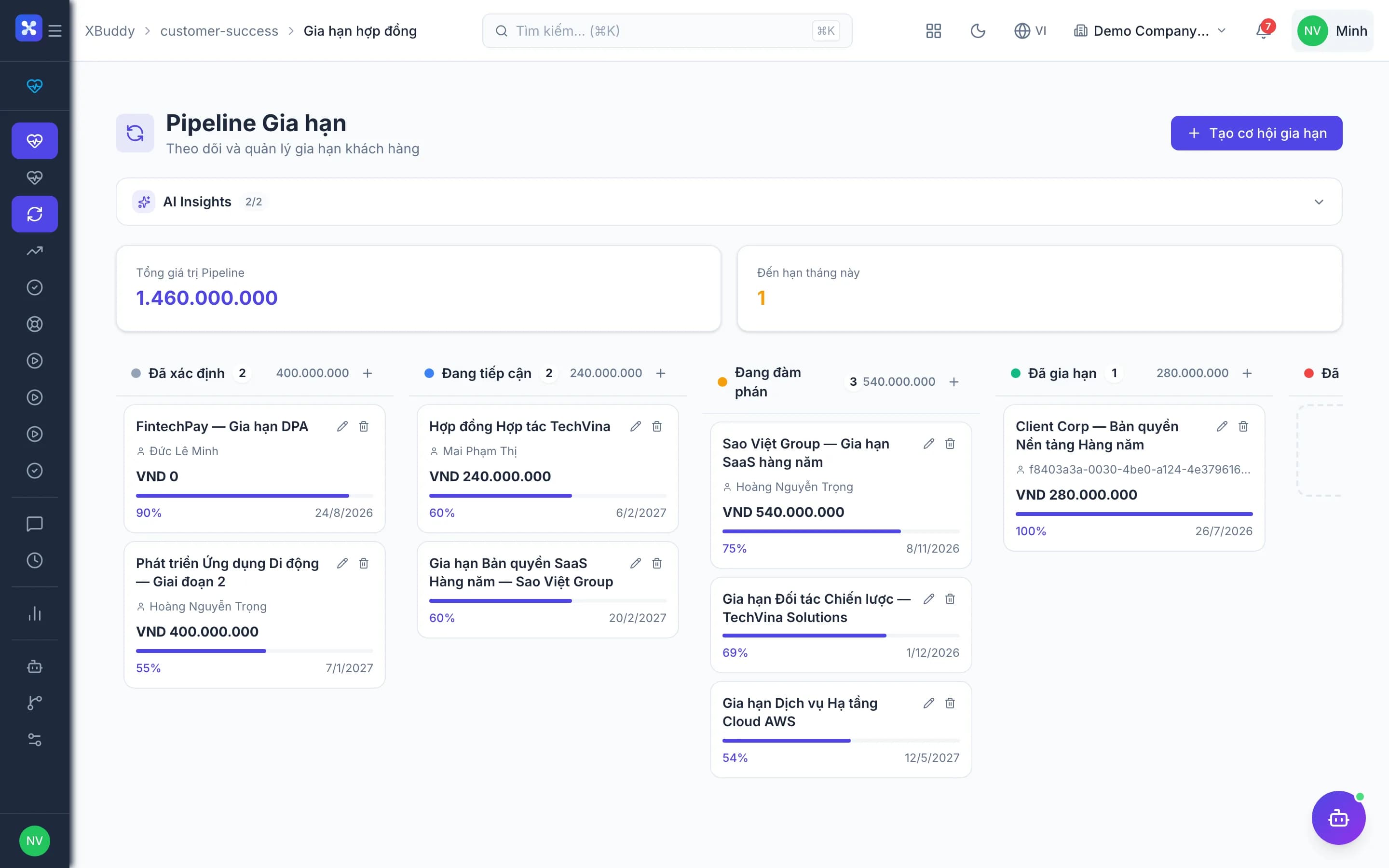Edit the Phát triển Ứng dụng Di động card
Image resolution: width=1389 pixels, height=868 pixels.
(342, 563)
